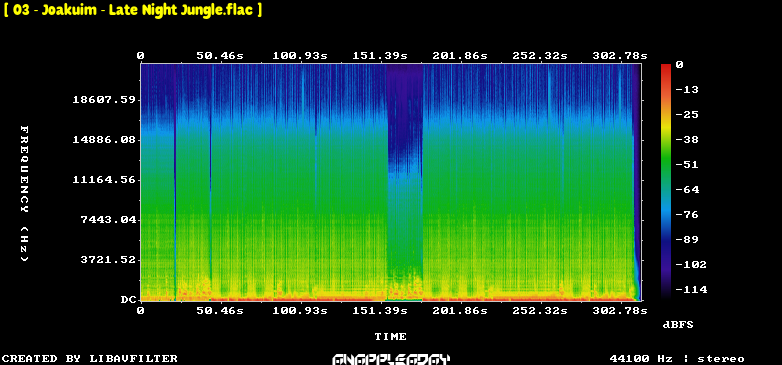Click the top 50.46s time marker
Screen dimensions: 782x365
click(x=220, y=56)
